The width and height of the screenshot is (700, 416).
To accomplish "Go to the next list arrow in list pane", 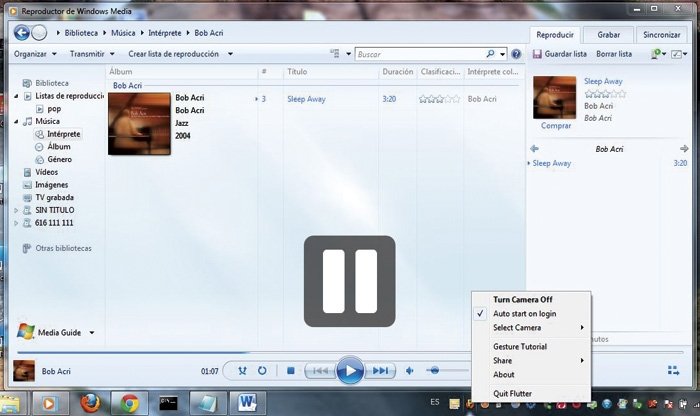I will pos(684,149).
